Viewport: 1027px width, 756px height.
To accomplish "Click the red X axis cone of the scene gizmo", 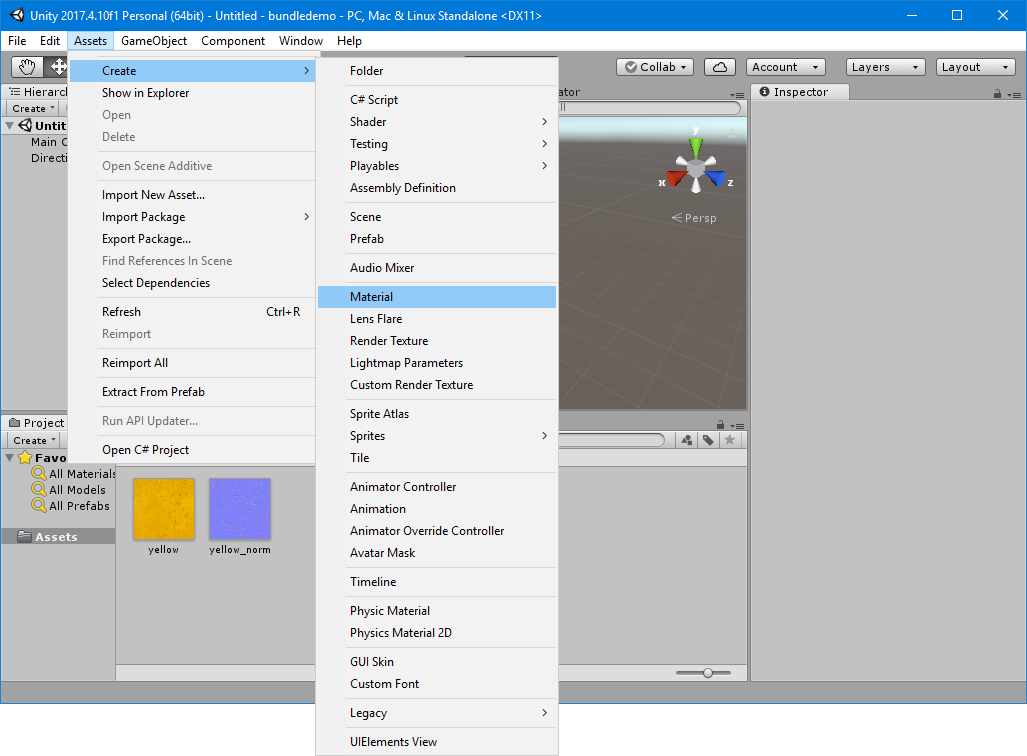I will 676,178.
